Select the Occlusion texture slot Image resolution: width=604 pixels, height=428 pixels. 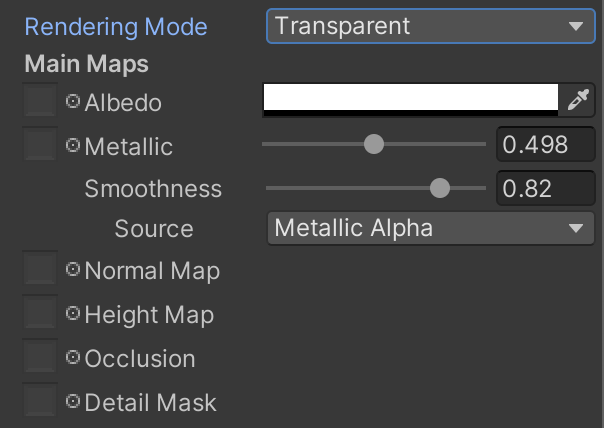pyautogui.click(x=40, y=356)
